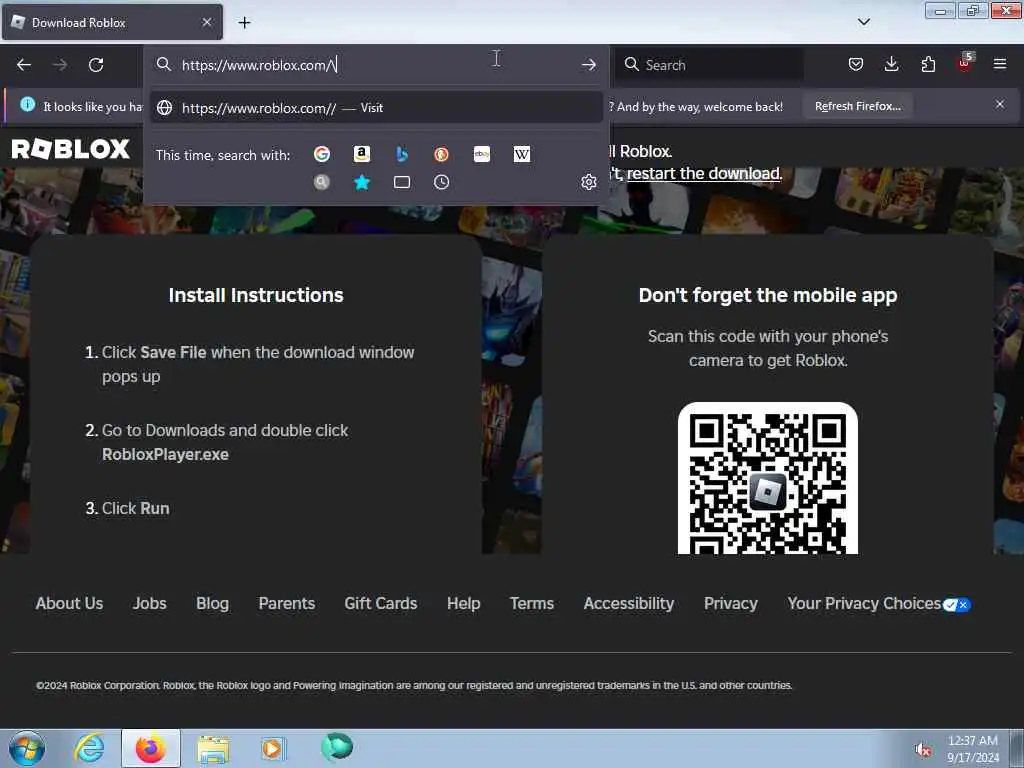Click the gray magnifier search engine icon
This screenshot has width=1024, height=768.
(x=321, y=182)
